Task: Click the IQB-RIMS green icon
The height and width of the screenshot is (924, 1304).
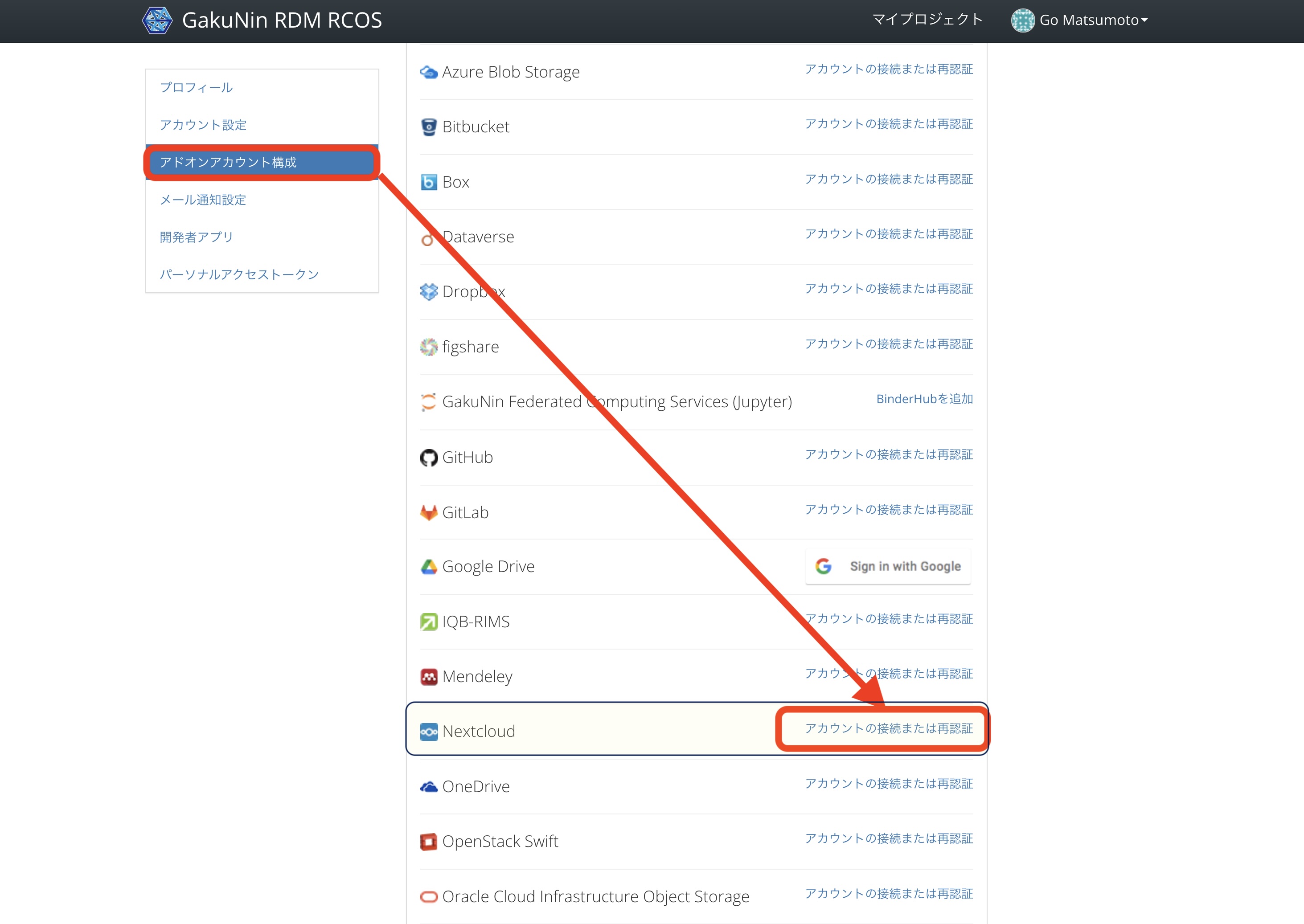Action: coord(429,622)
